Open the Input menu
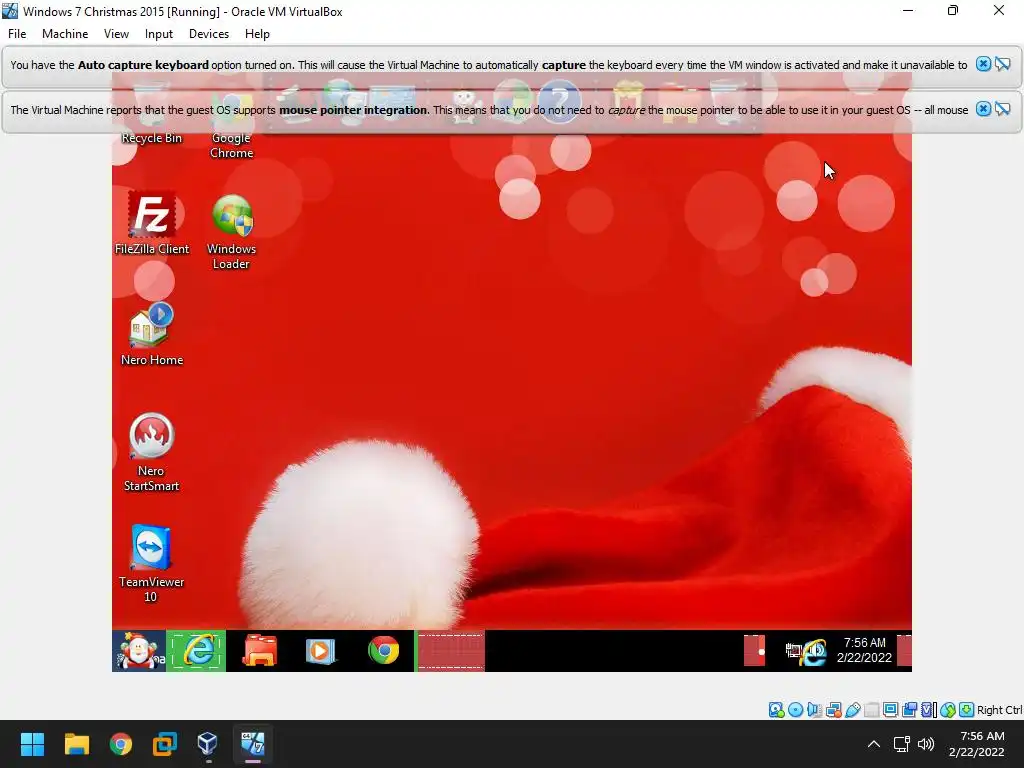This screenshot has width=1024, height=768. pos(159,34)
